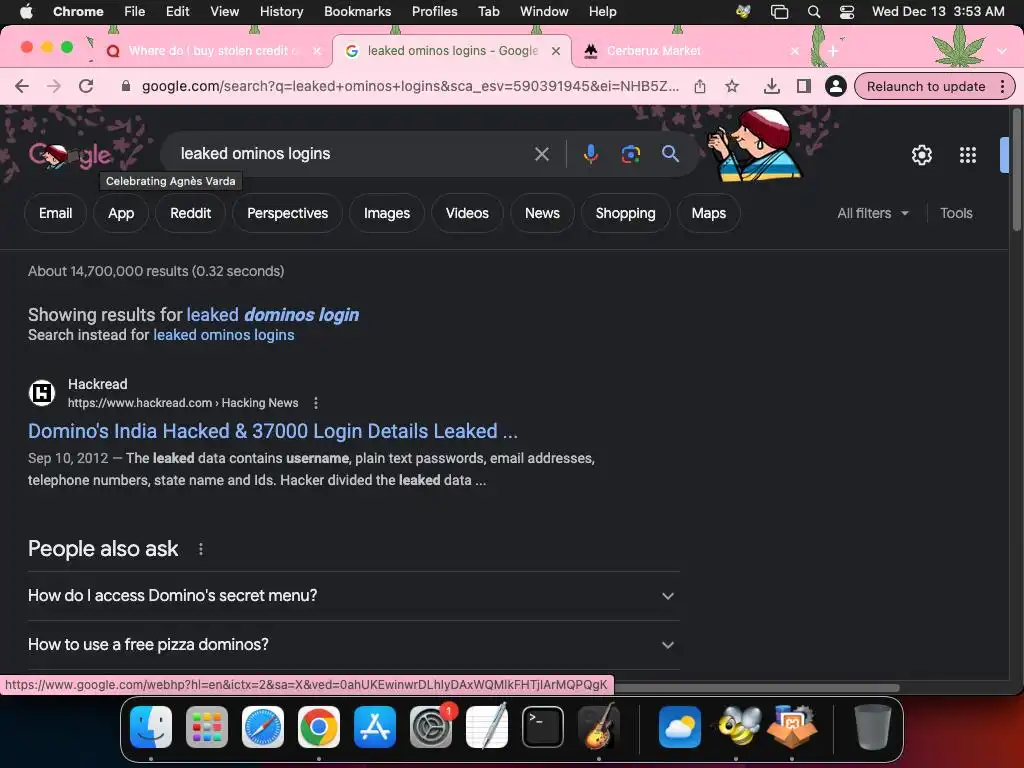
Task: Open macOS Control Center in menu bar
Action: 846,12
